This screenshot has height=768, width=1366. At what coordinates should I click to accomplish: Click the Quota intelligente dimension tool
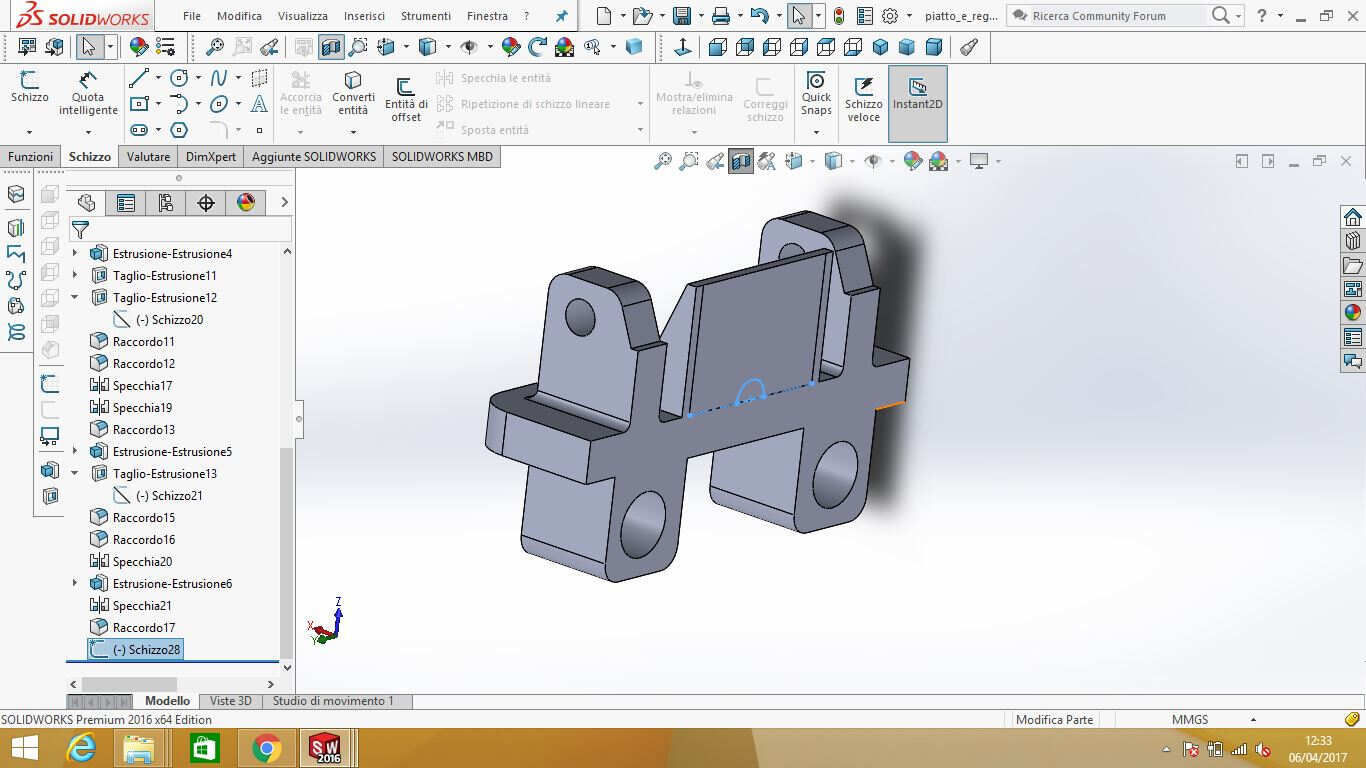coord(88,94)
